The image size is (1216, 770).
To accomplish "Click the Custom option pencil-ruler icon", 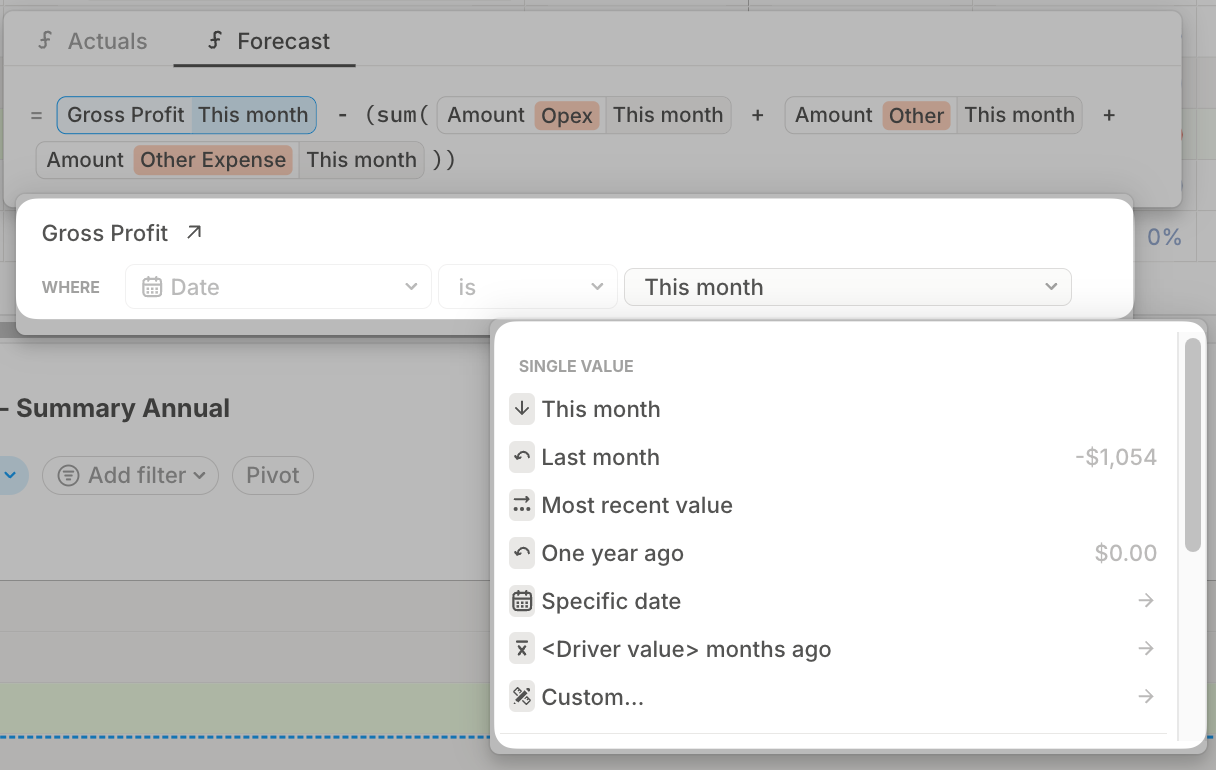I will click(x=522, y=697).
